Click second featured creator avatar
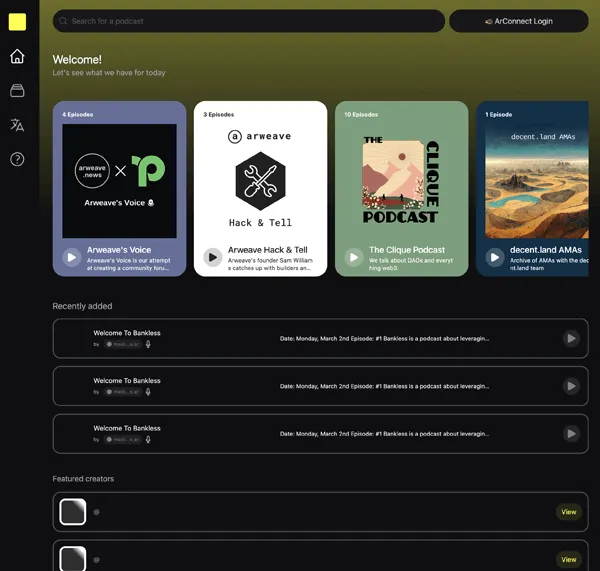600x571 pixels. (73, 559)
